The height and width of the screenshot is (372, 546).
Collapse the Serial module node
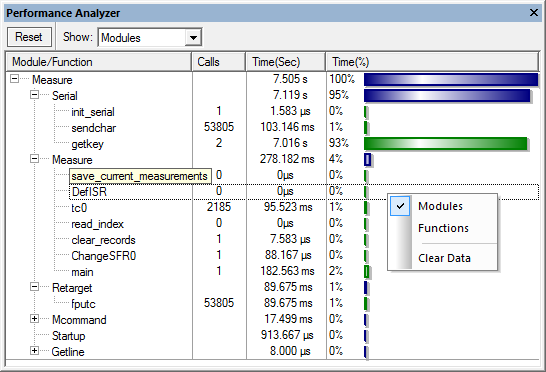(x=34, y=95)
